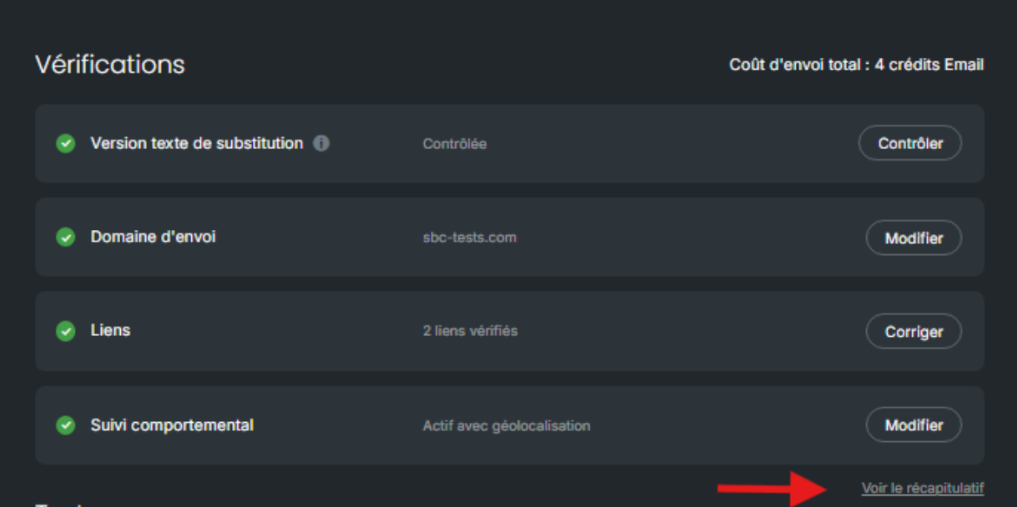
Task: Select the green checkmark next to Liens
Action: coord(66,331)
